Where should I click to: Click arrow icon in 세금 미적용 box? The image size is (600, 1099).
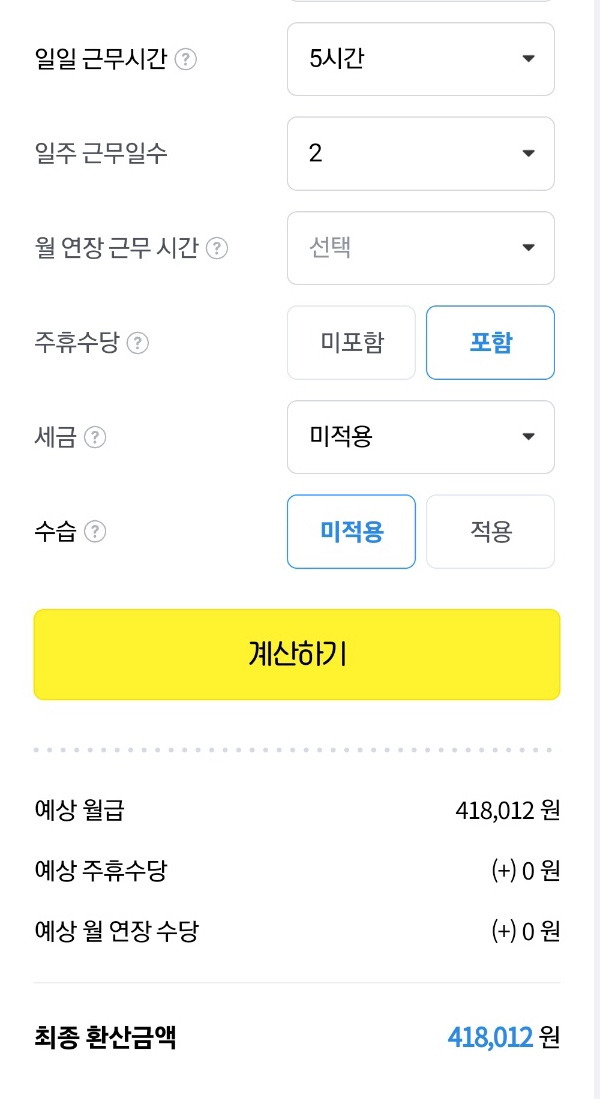(529, 437)
